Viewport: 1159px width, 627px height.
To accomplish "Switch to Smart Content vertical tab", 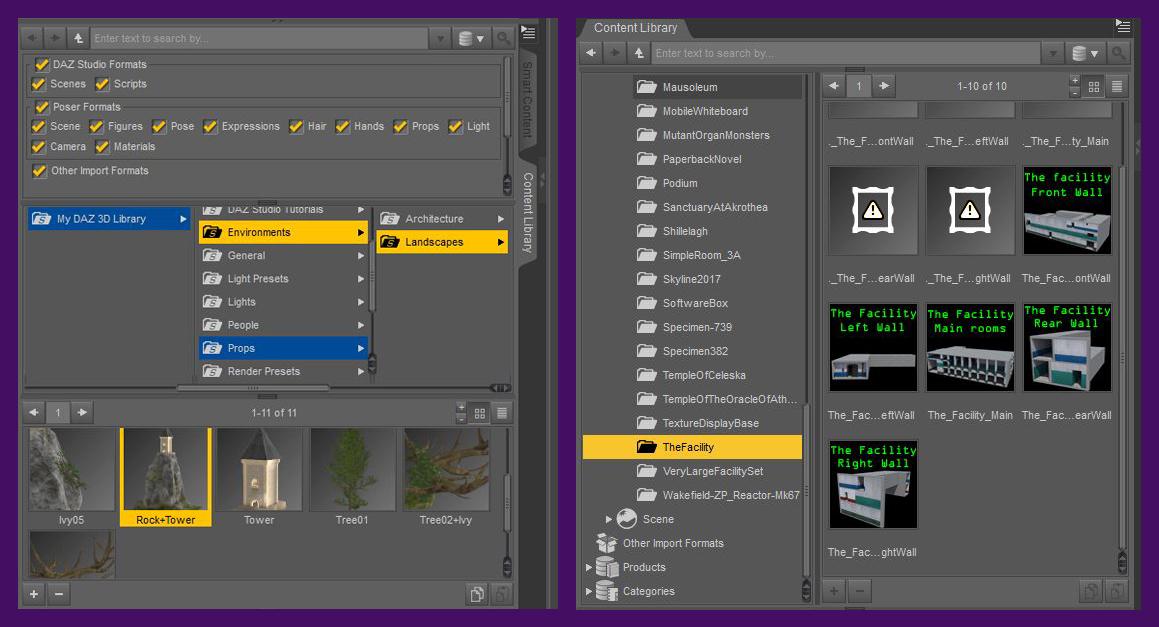I will point(527,100).
